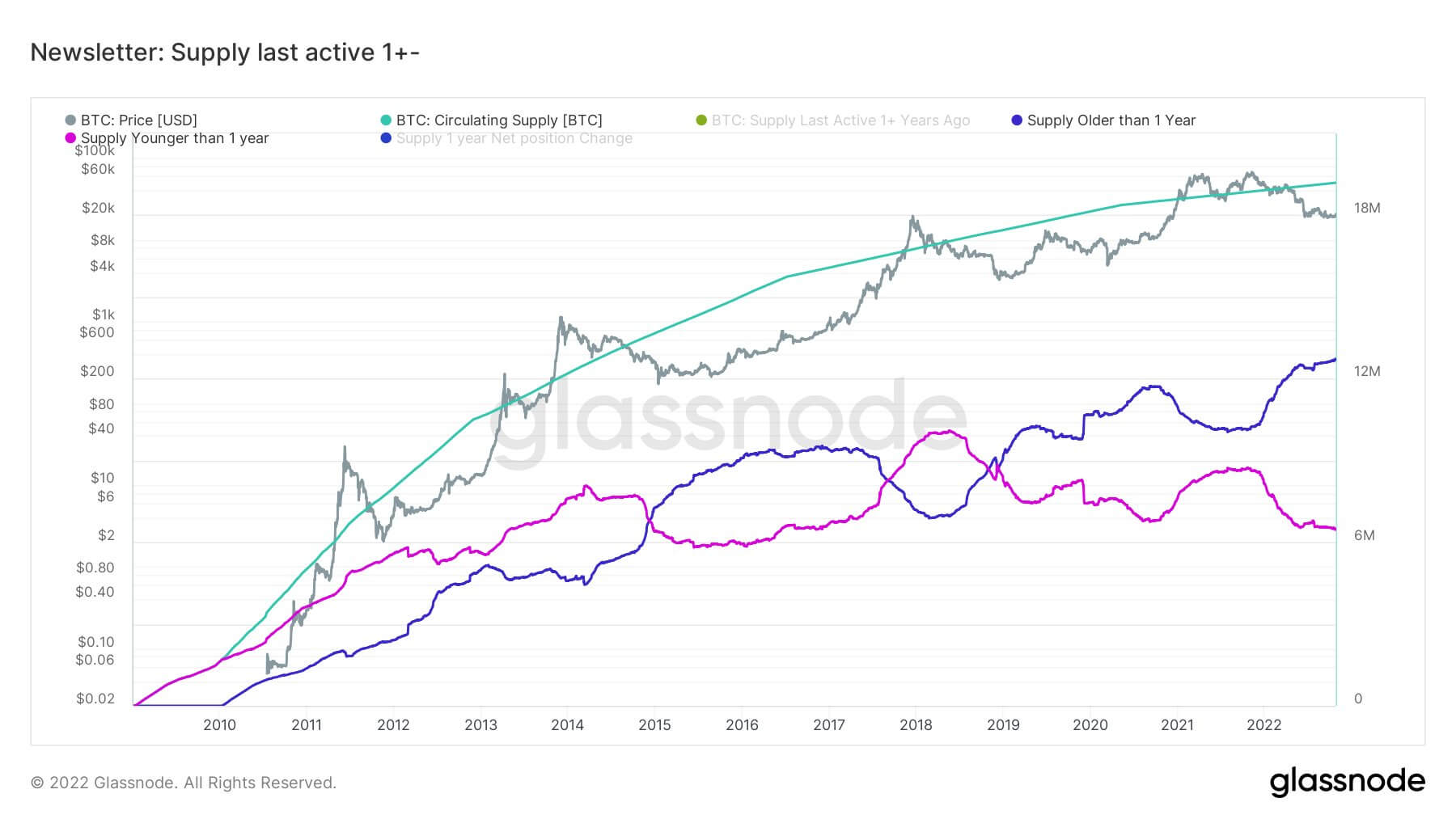This screenshot has width=1456, height=819.
Task: Click the green Supply Last Active legend dot
Action: click(701, 120)
